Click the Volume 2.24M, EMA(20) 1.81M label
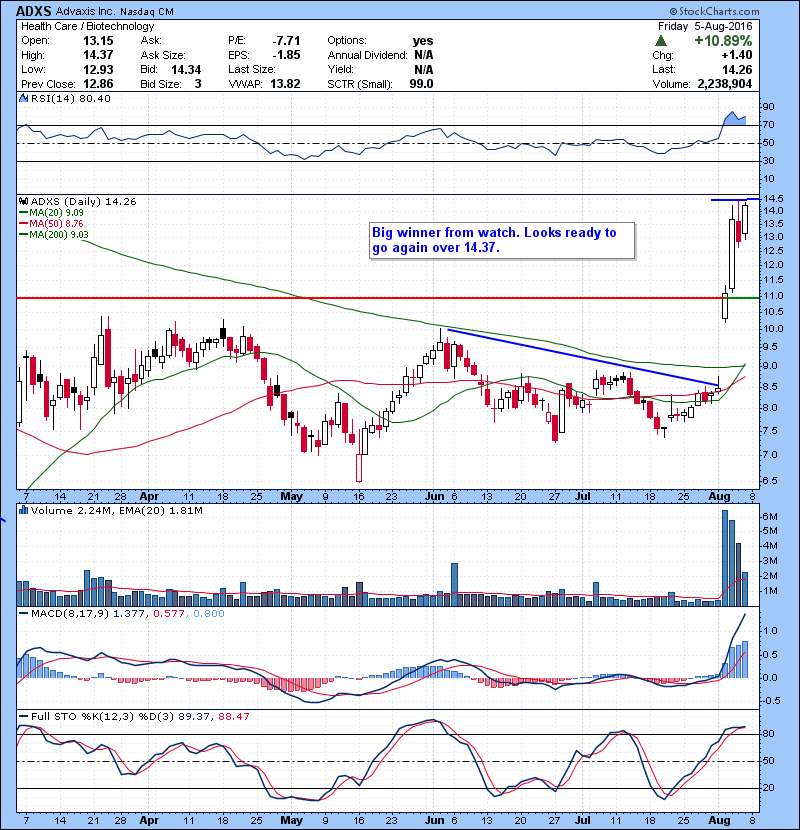 point(117,510)
